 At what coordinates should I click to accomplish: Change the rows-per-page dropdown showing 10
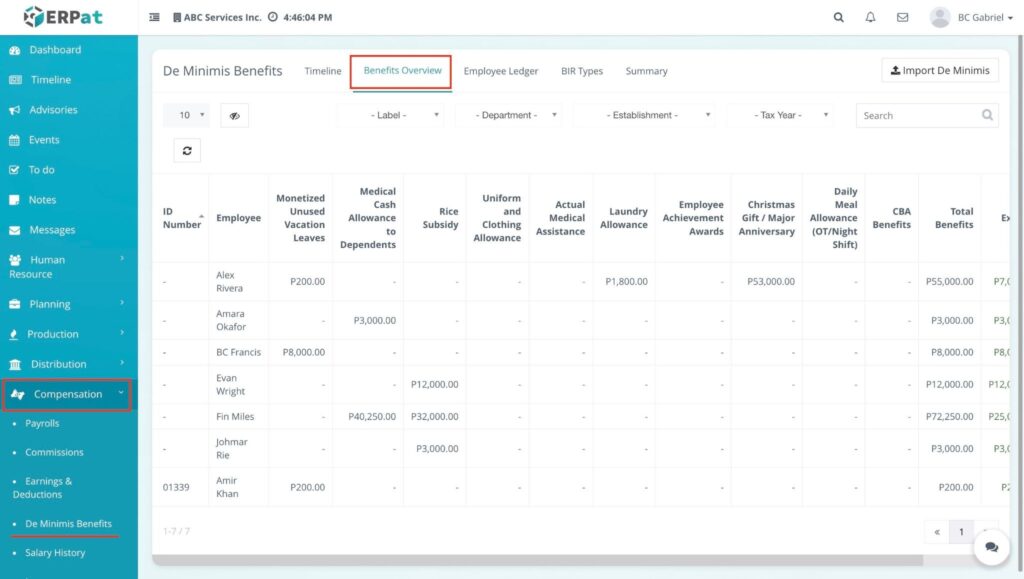186,115
